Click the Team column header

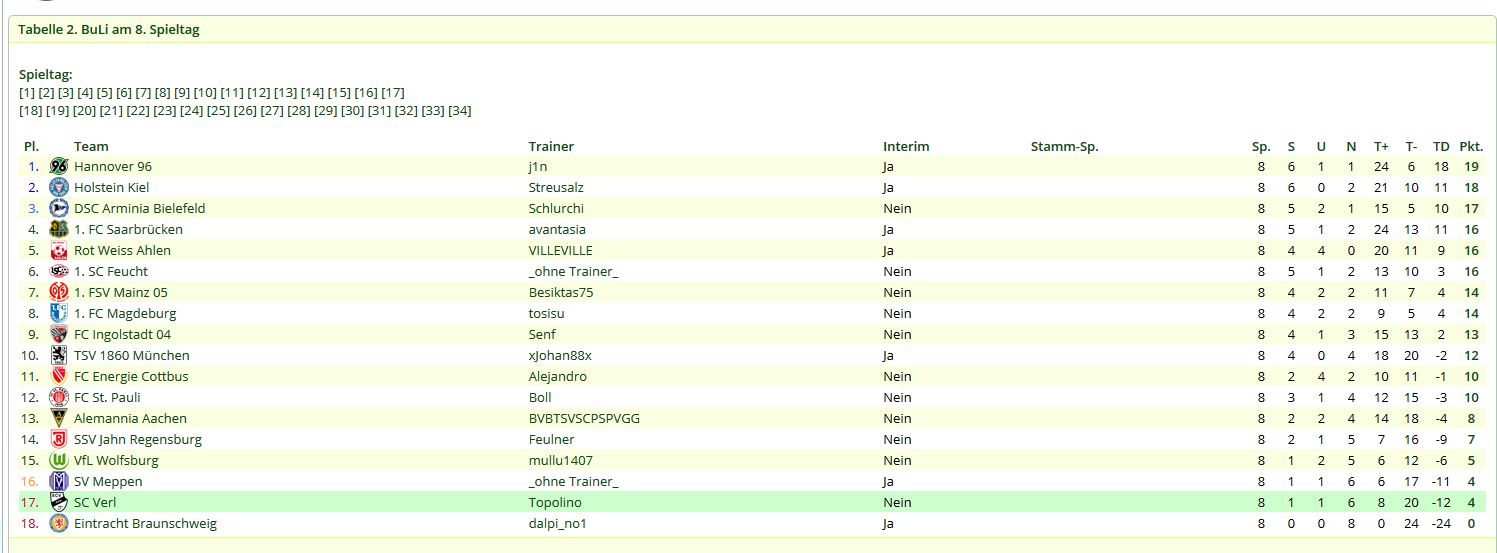click(x=91, y=146)
